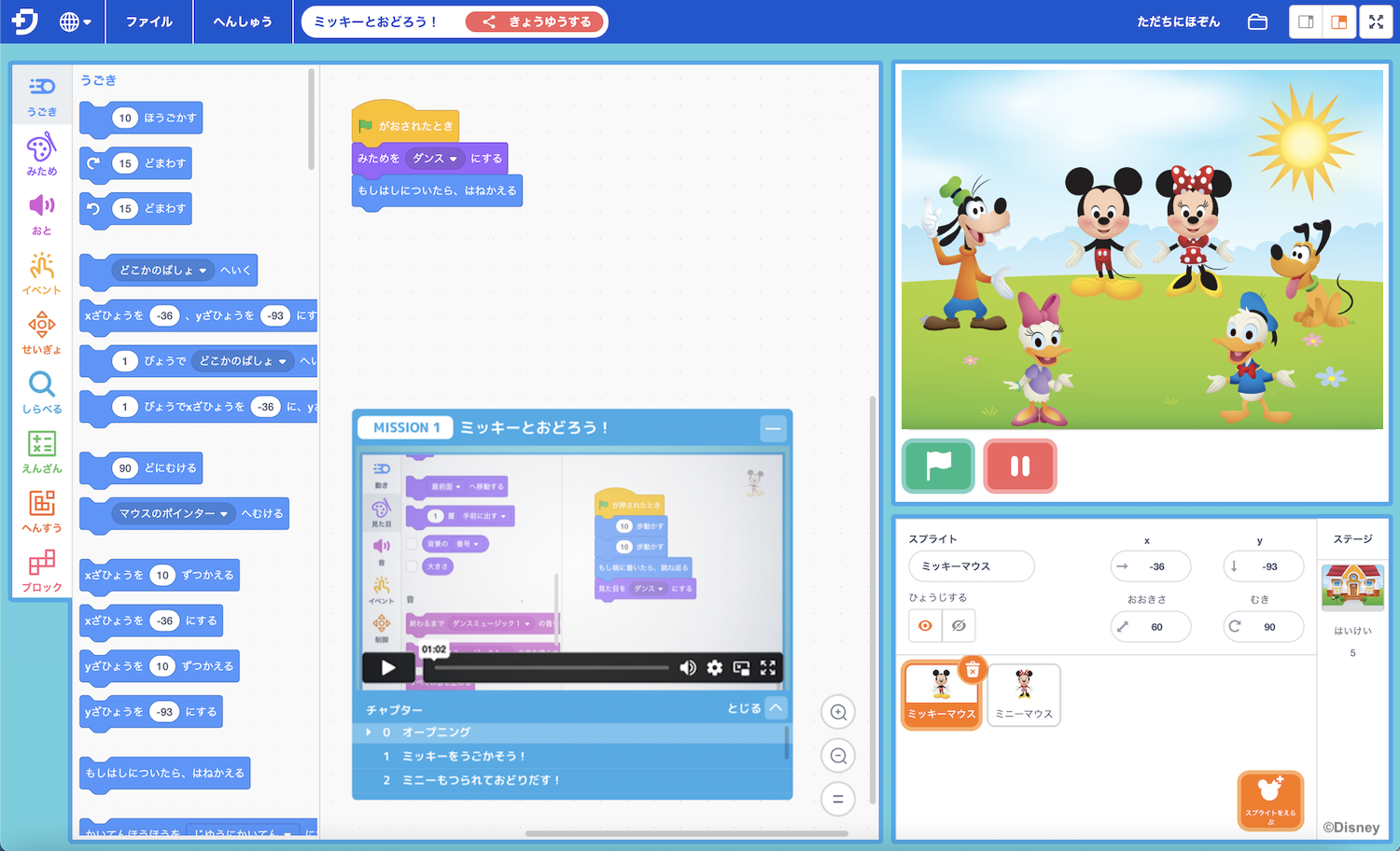
Task: Open the language globe dropdown
Action: pos(75,22)
